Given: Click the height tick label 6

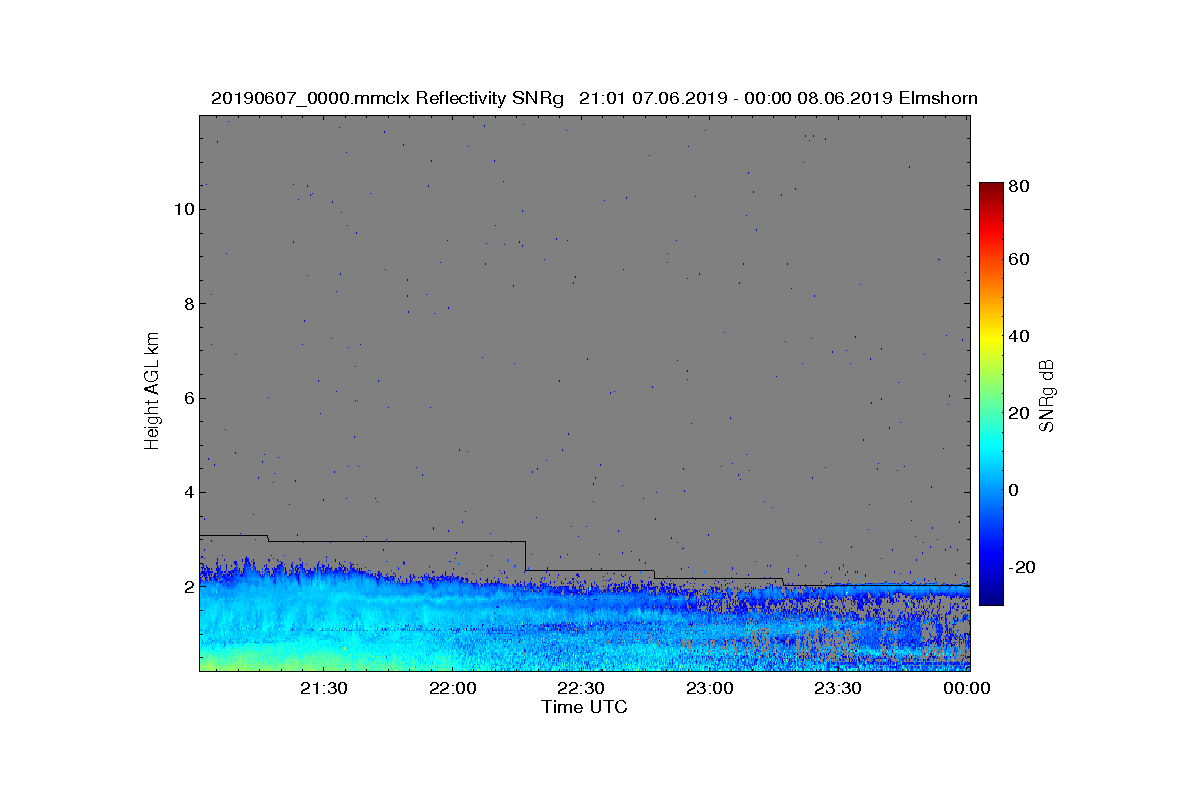Looking at the screenshot, I should pos(187,398).
